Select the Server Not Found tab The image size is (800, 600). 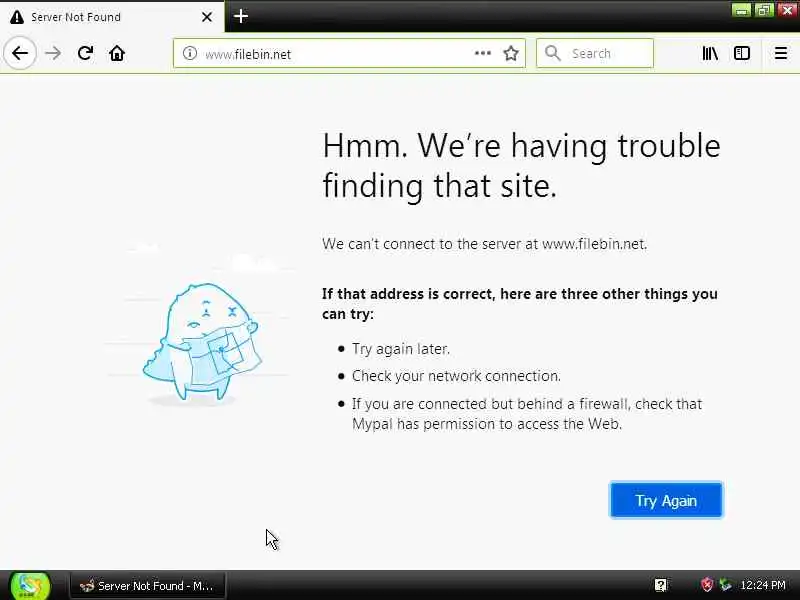click(112, 17)
